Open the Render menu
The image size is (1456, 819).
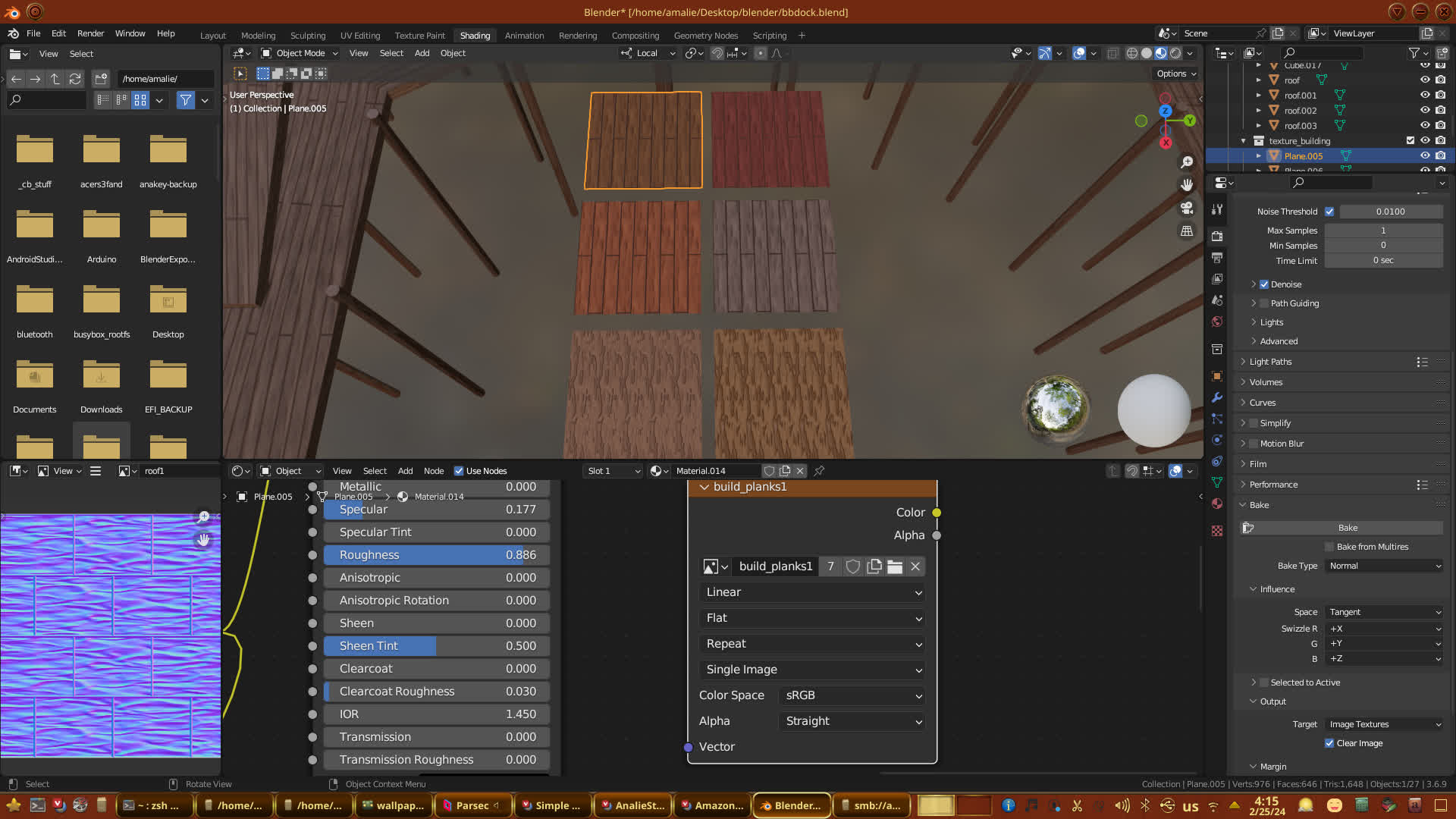pos(90,33)
